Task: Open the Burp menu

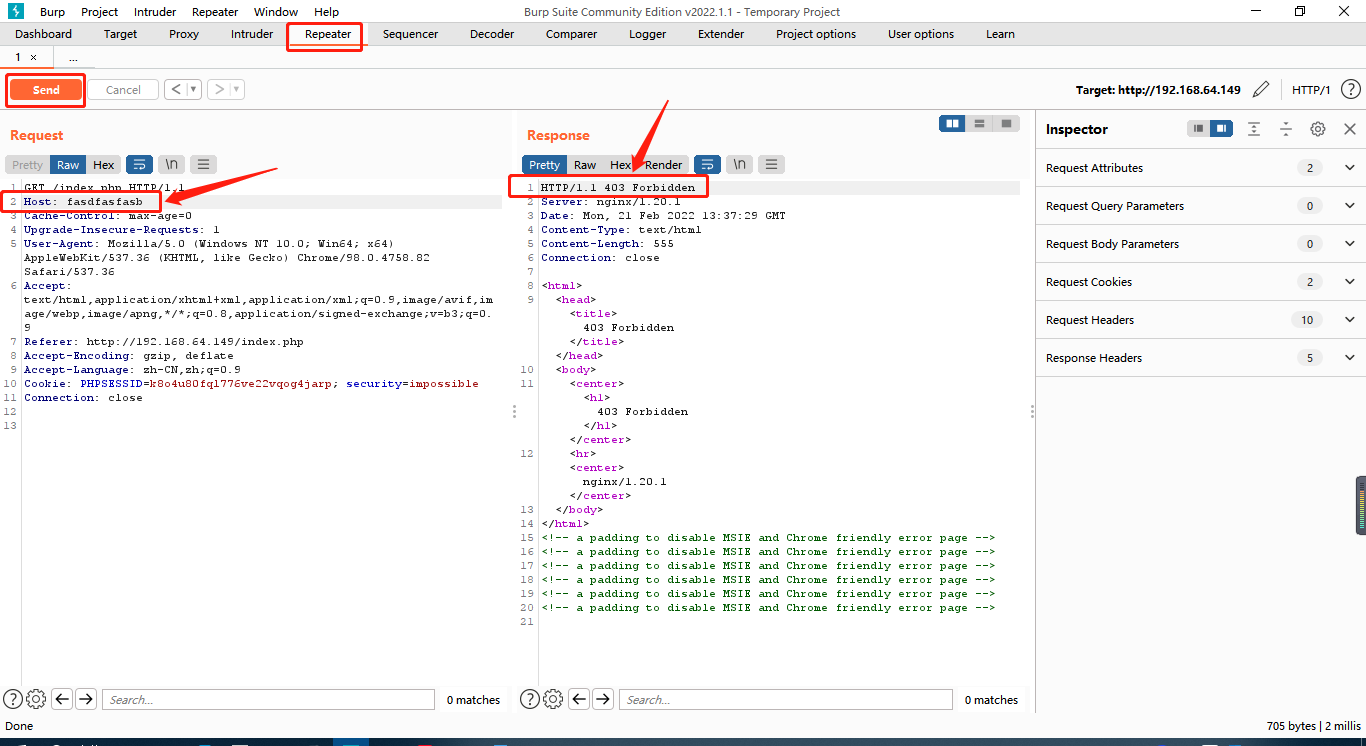Action: (52, 12)
